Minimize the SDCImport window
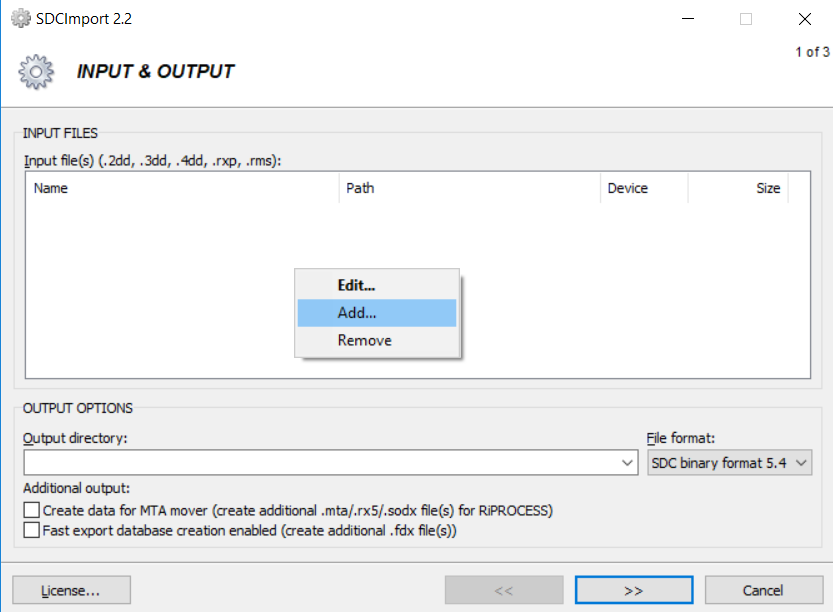This screenshot has width=833, height=612. [688, 19]
